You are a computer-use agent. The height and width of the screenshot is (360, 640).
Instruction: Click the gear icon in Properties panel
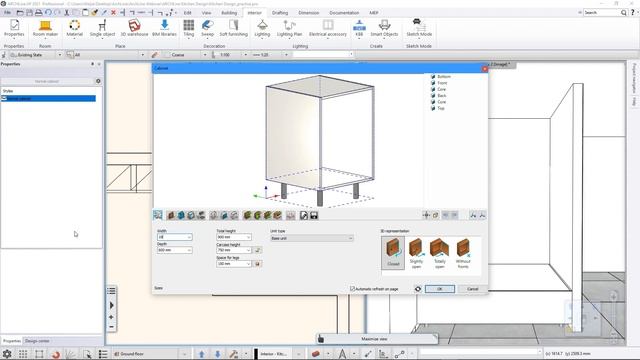pos(98,81)
